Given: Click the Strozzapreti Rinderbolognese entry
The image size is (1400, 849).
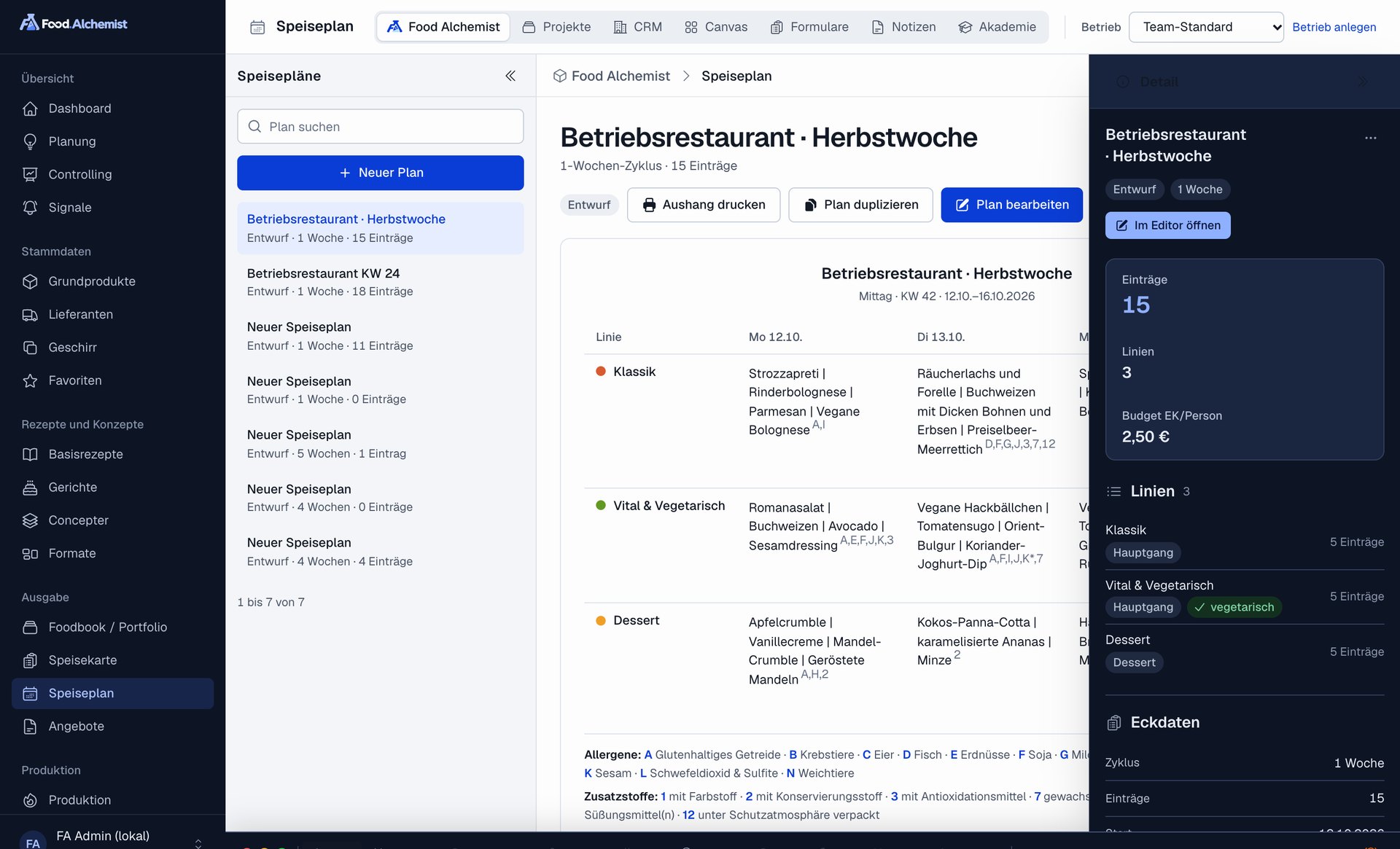Looking at the screenshot, I should [x=806, y=402].
